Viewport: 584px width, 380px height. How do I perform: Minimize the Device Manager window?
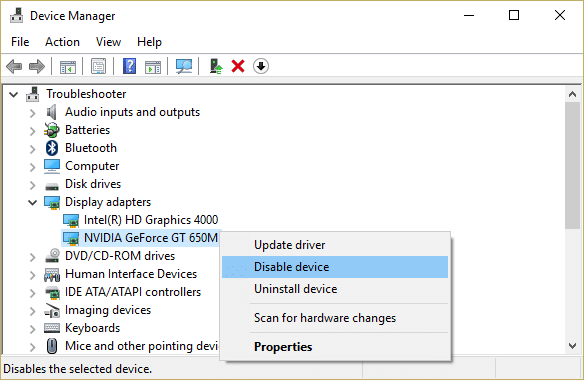[469, 15]
